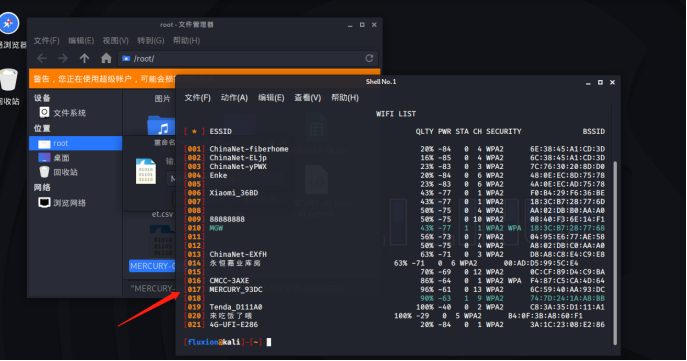687x361 pixels.
Task: Select root in the sidebar places
Action: pos(75,143)
